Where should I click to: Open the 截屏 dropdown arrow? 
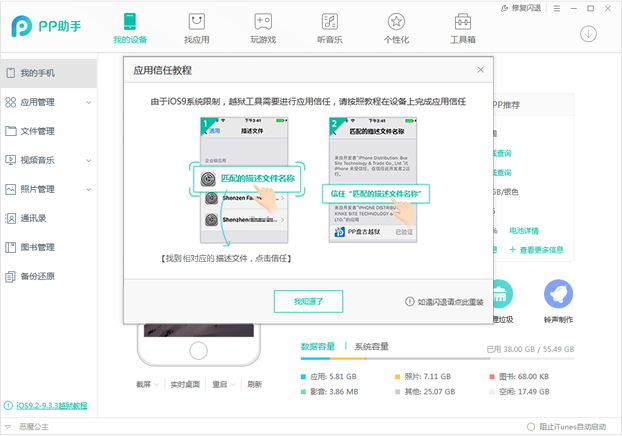coord(156,384)
